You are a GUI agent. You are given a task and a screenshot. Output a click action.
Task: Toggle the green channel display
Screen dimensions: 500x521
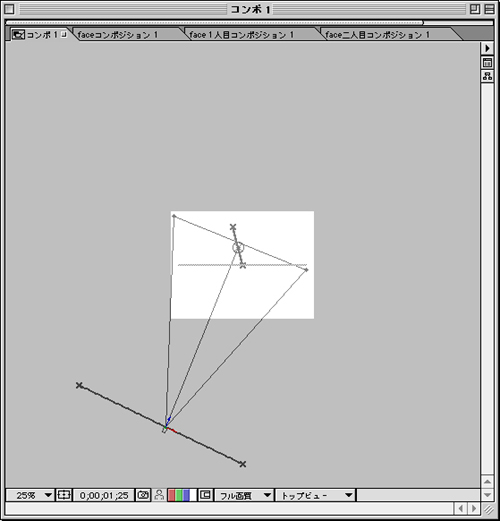[179, 495]
